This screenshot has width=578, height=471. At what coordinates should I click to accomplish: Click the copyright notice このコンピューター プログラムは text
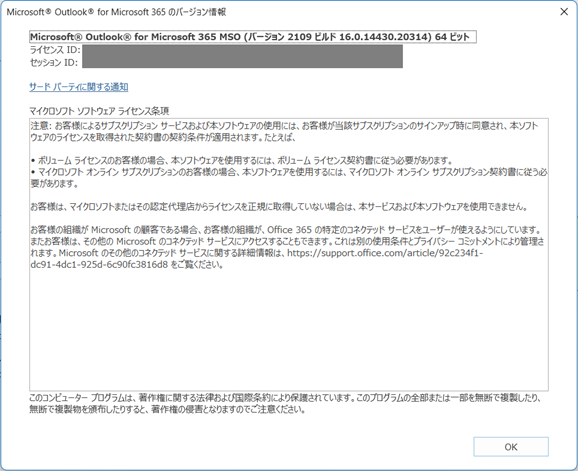[285, 404]
